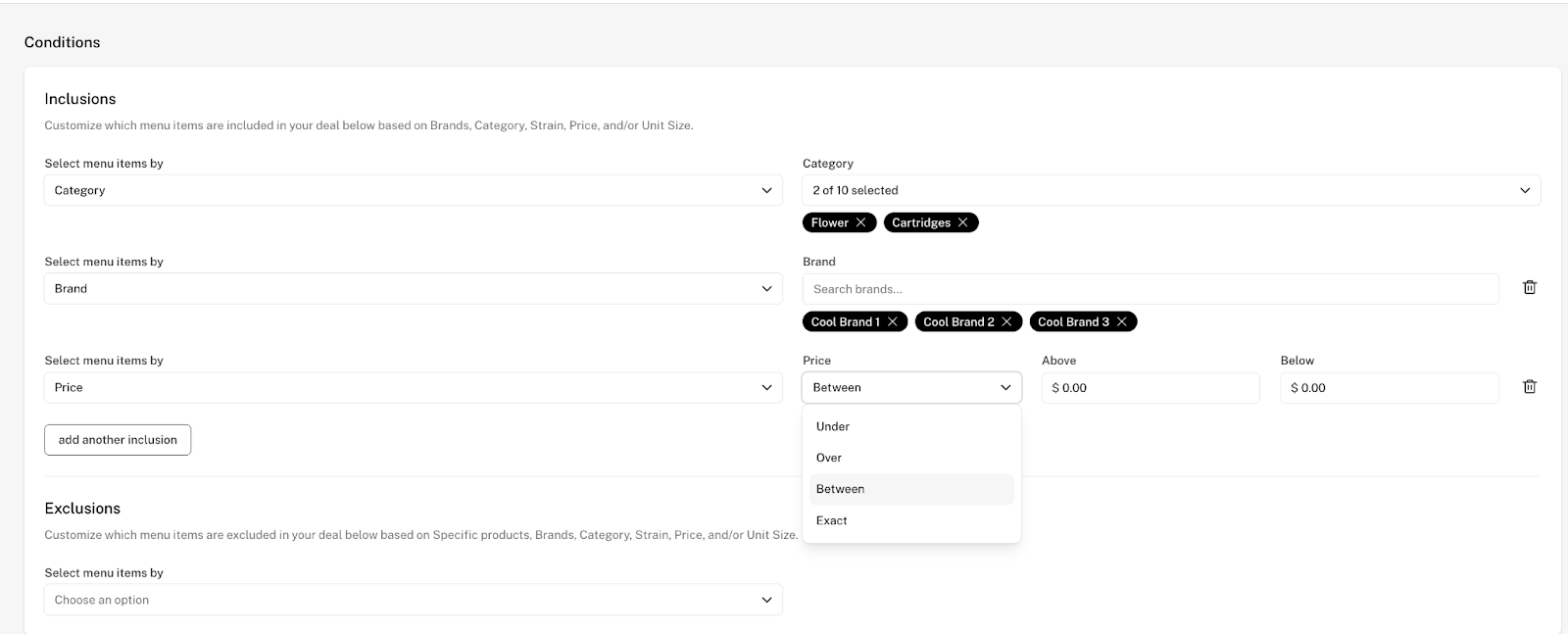Select the Over price option
The width and height of the screenshot is (1568, 634).
(x=829, y=458)
